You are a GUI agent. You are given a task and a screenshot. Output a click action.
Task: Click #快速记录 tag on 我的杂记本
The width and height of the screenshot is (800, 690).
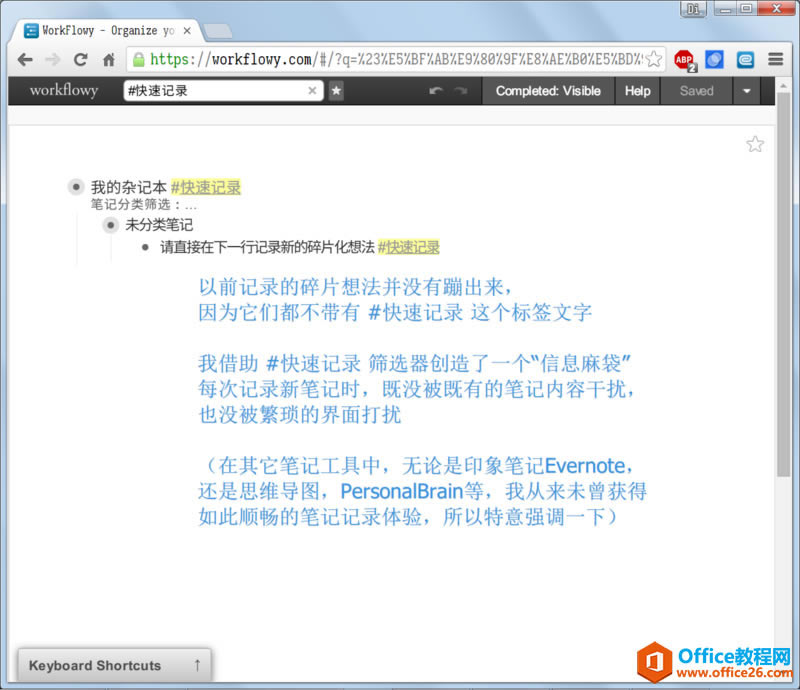[x=206, y=187]
